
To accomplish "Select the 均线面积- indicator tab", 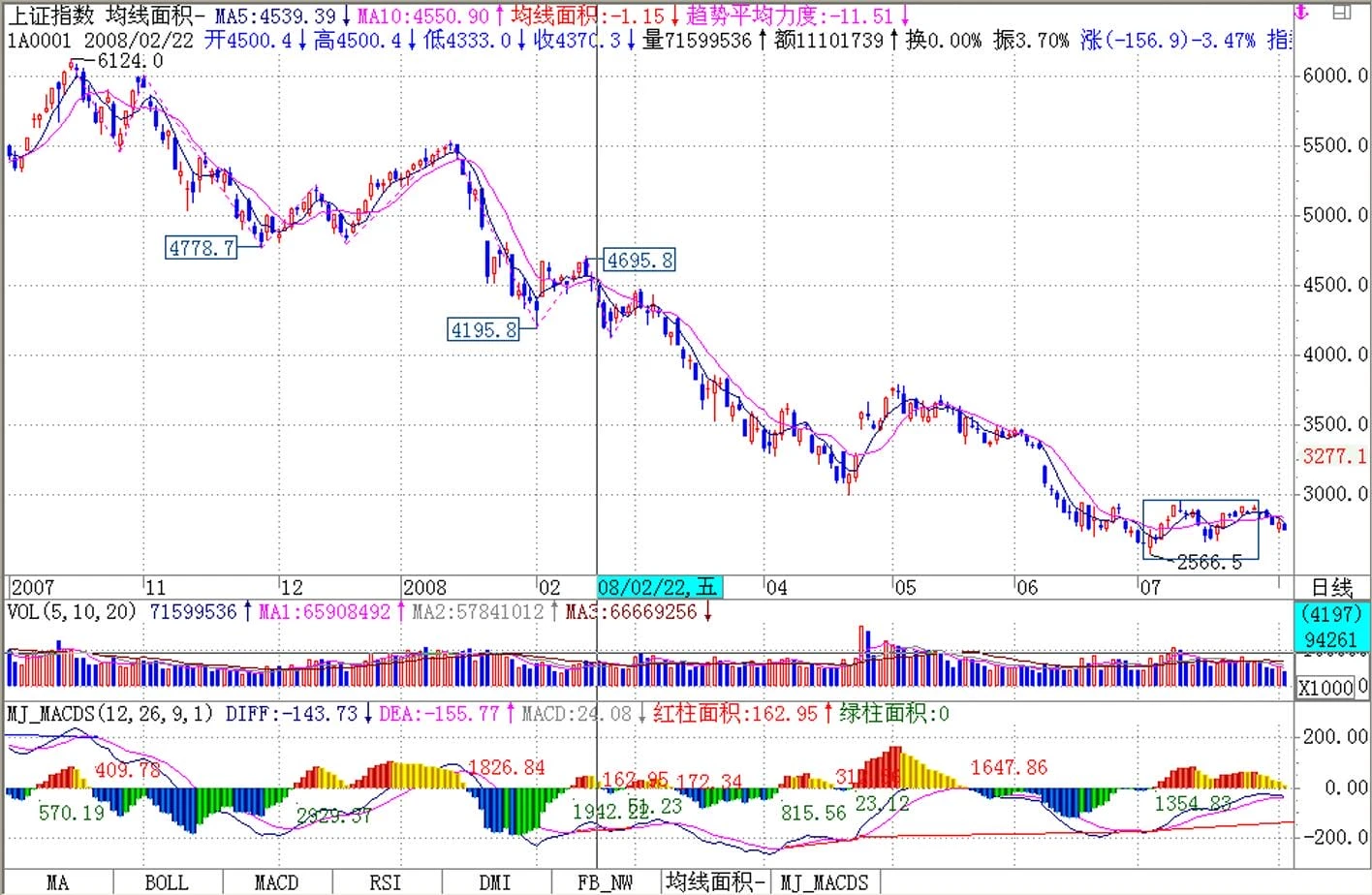I will [716, 882].
